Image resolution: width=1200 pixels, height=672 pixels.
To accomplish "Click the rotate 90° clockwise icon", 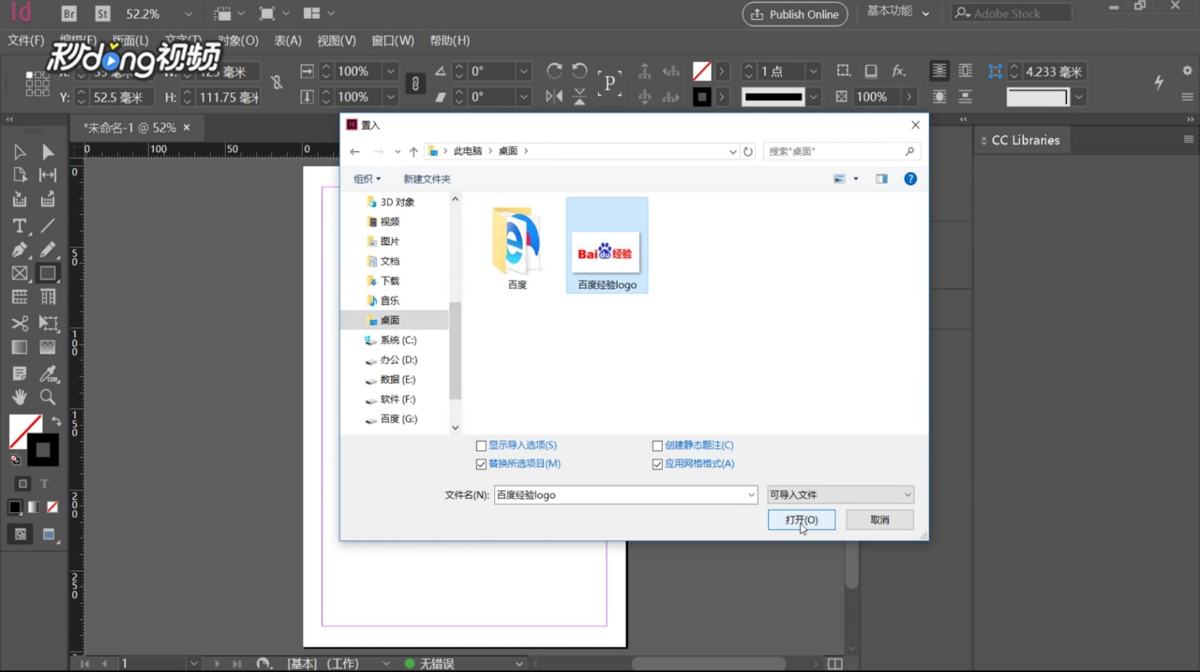I will (554, 71).
